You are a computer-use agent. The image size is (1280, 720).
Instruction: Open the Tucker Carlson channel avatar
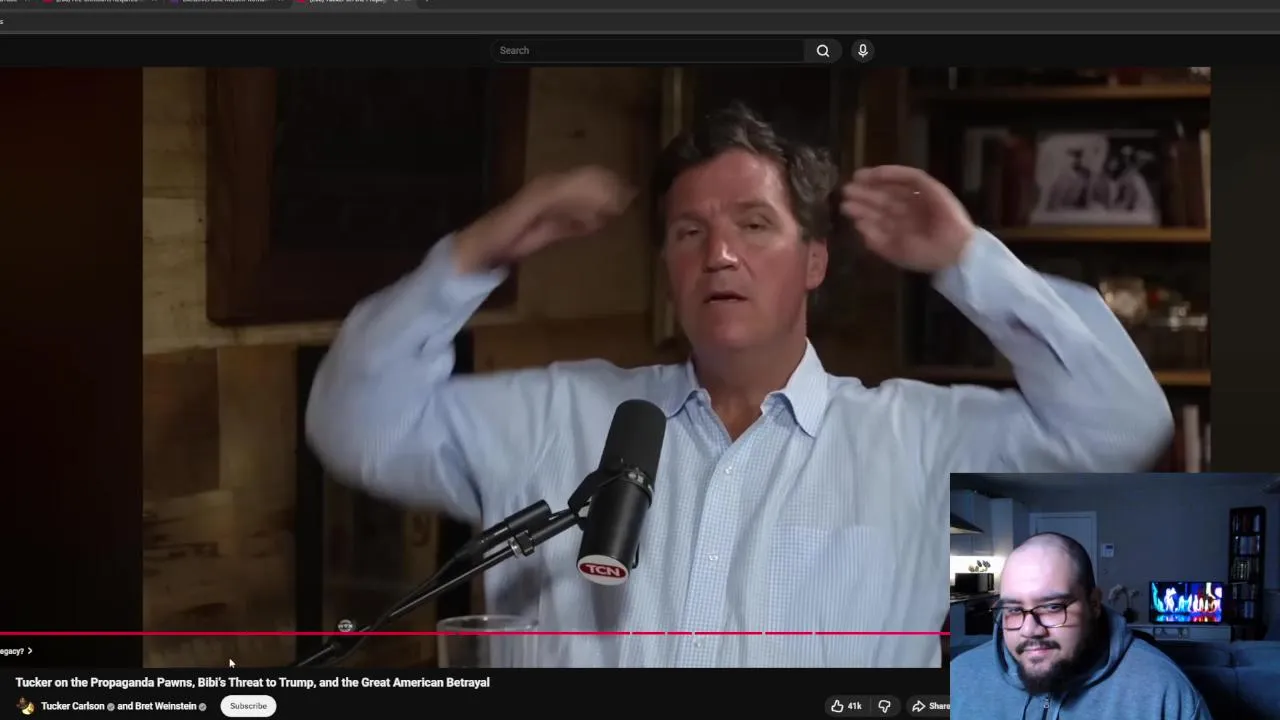click(x=25, y=706)
